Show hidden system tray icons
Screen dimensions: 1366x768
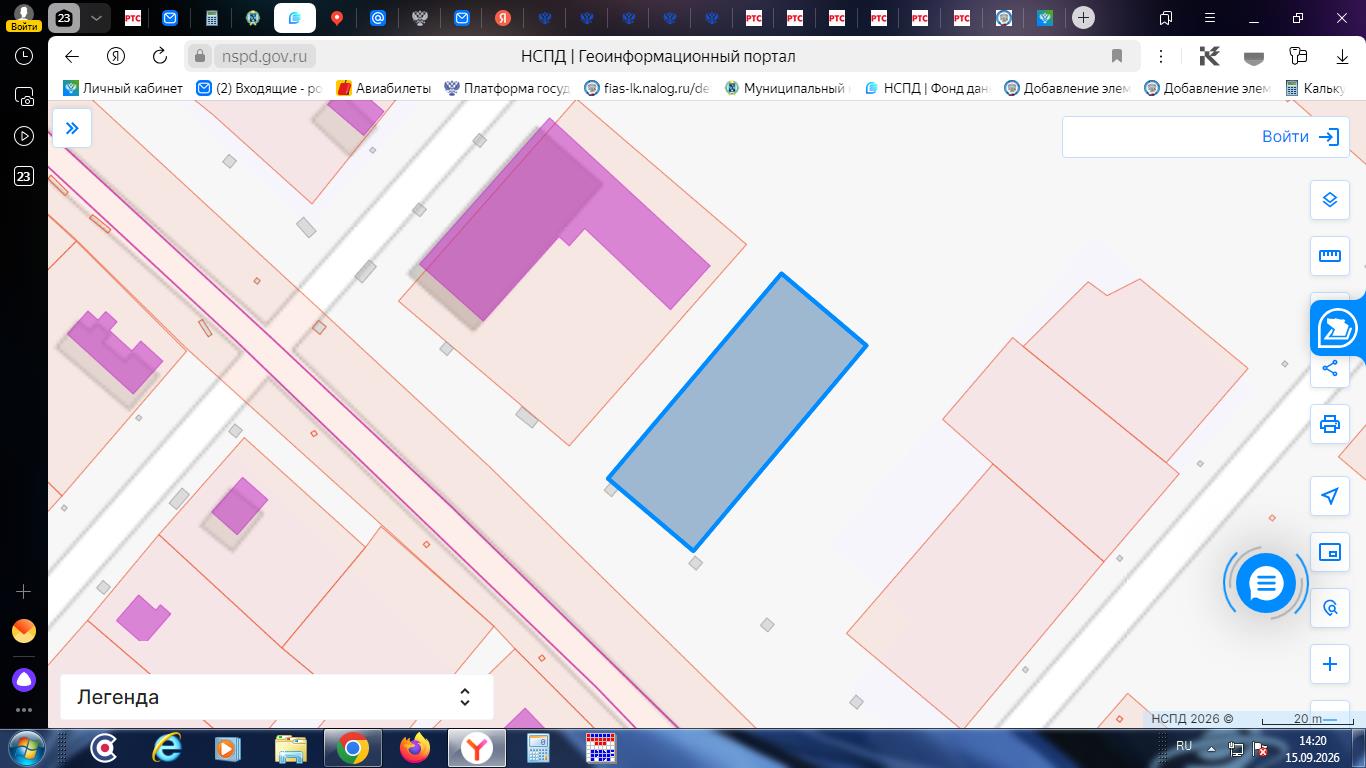click(1212, 747)
